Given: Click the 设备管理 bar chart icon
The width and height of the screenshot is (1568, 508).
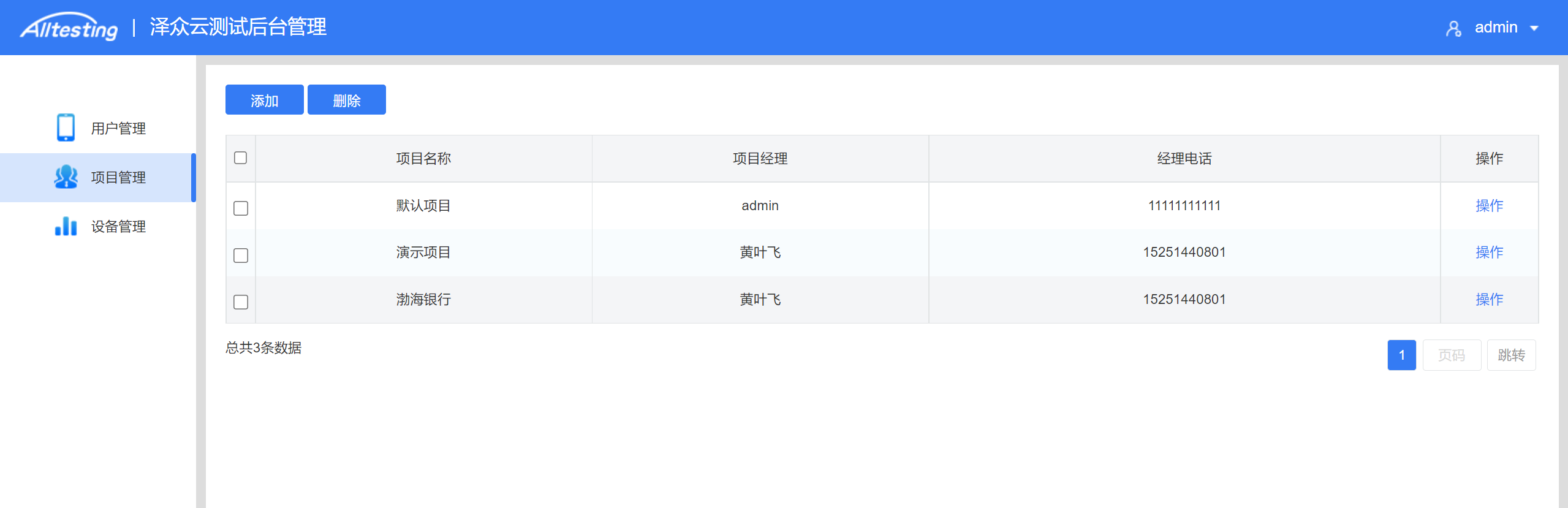Looking at the screenshot, I should click(66, 226).
